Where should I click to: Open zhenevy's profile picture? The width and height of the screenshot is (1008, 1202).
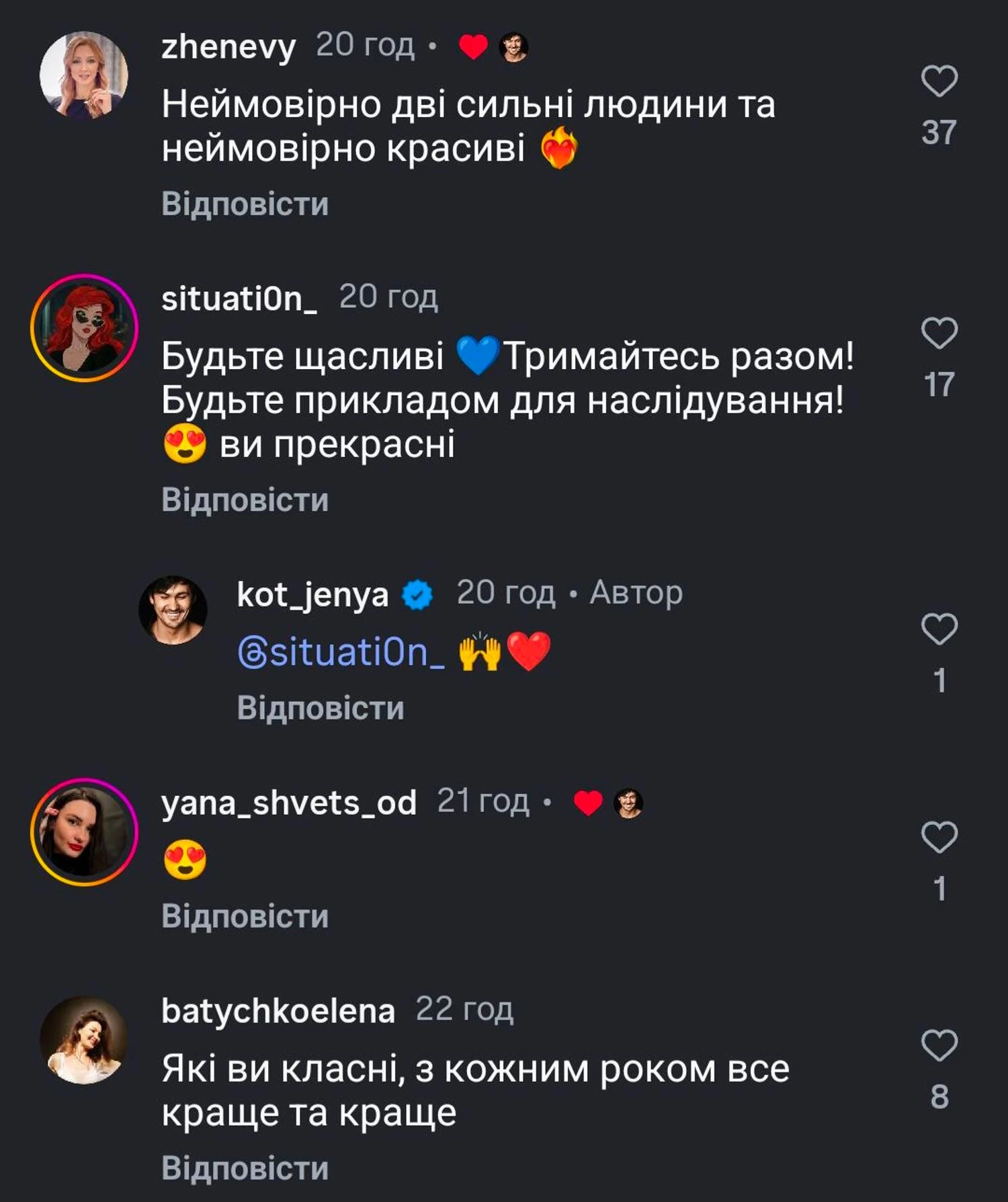click(84, 75)
